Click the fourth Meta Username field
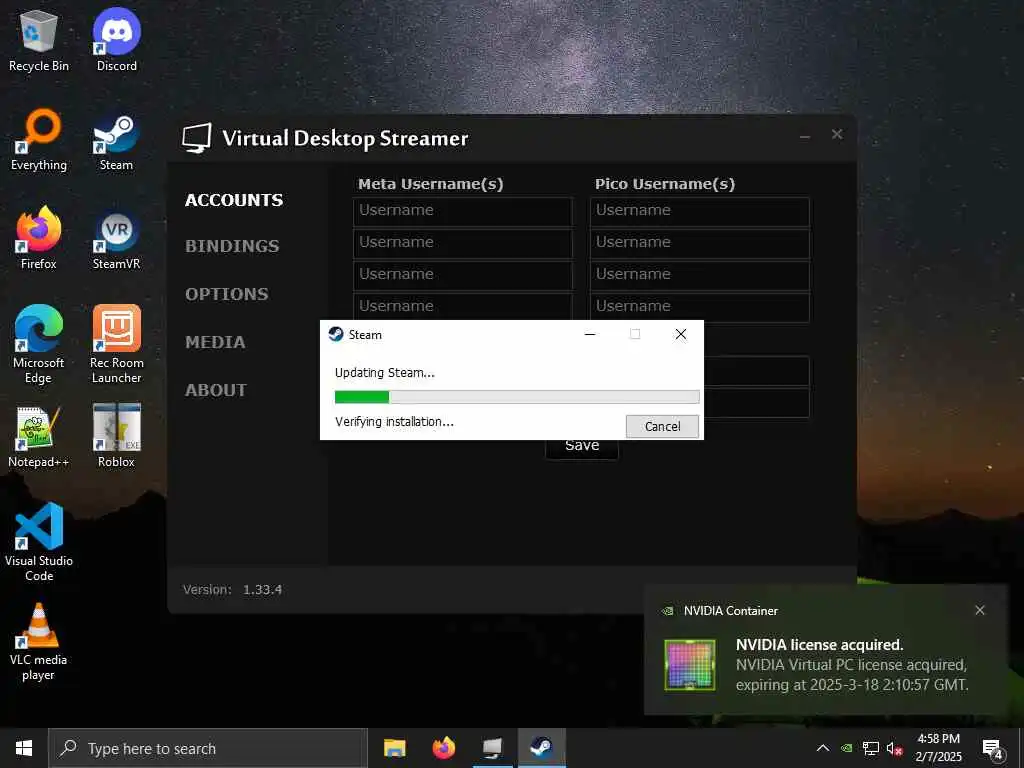Viewport: 1024px width, 768px height. coord(462,307)
